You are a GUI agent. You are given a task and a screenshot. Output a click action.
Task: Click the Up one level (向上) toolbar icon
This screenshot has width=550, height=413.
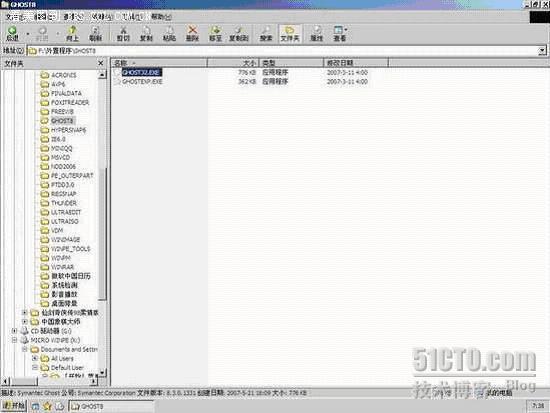(x=72, y=33)
